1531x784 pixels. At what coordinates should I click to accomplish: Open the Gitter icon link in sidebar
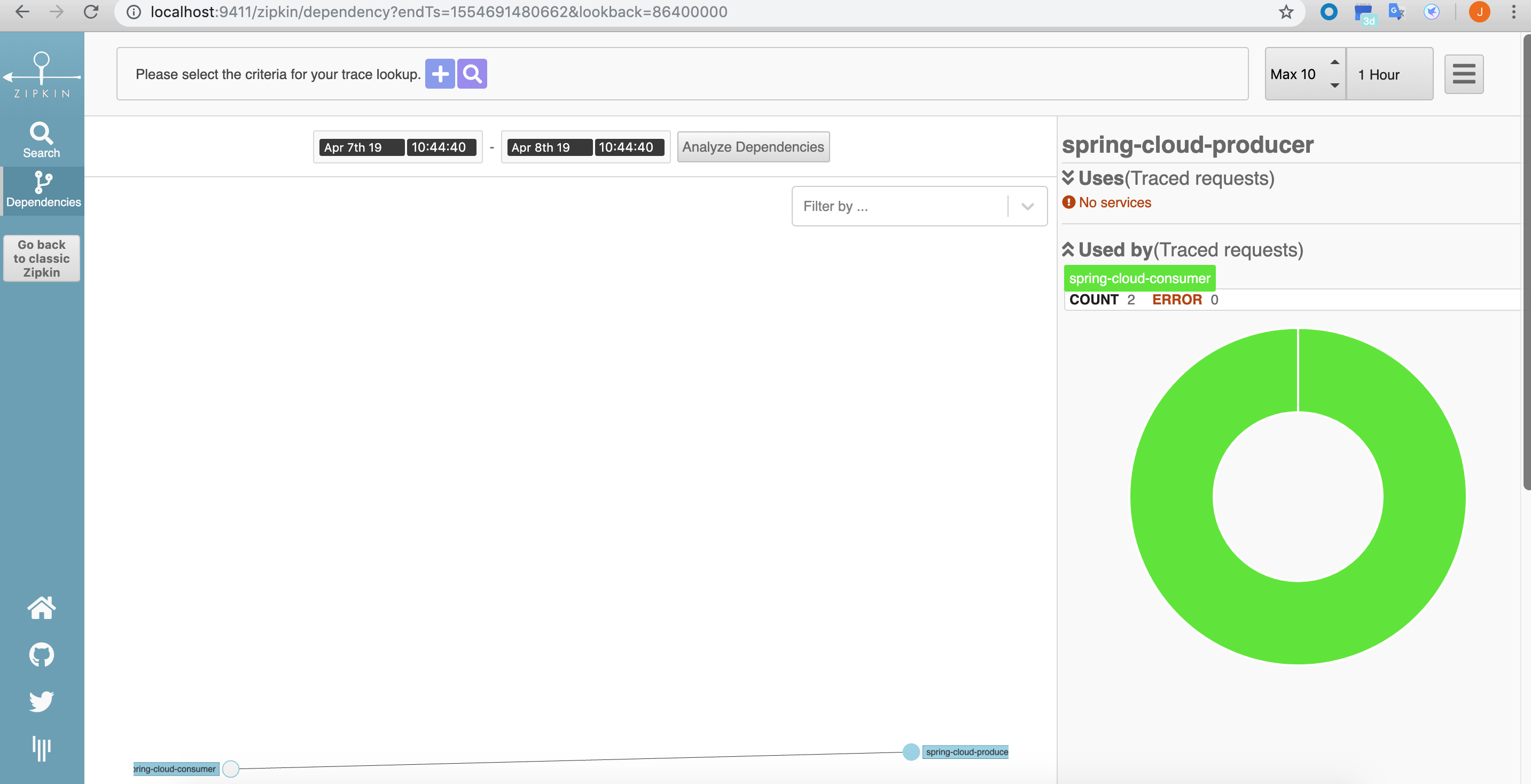point(42,748)
